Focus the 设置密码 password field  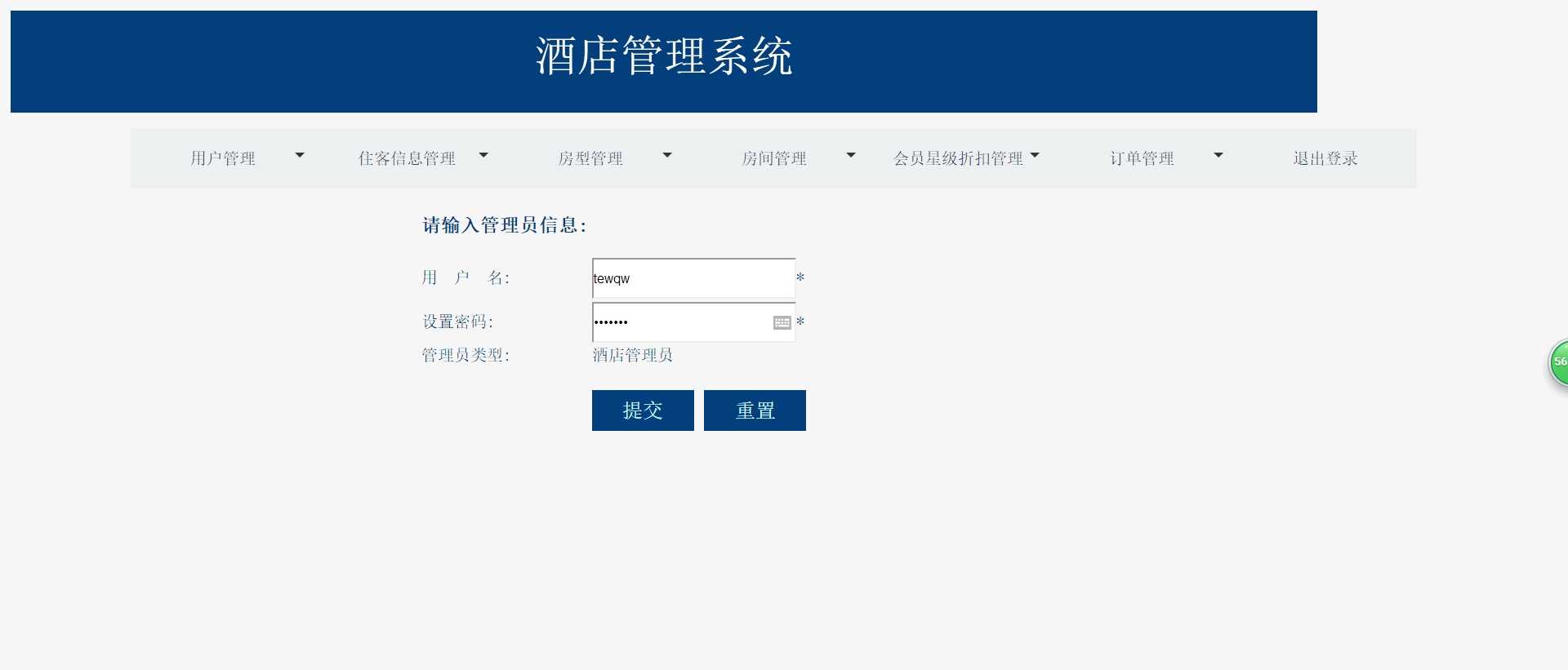(x=693, y=322)
